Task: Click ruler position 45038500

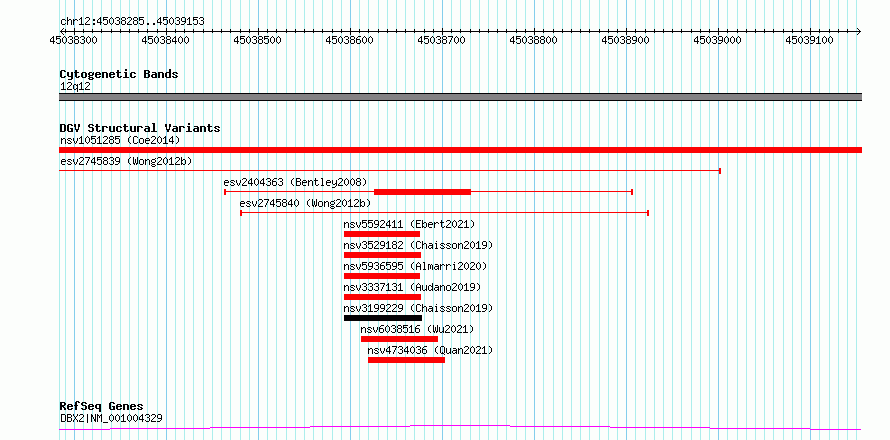Action: point(258,40)
